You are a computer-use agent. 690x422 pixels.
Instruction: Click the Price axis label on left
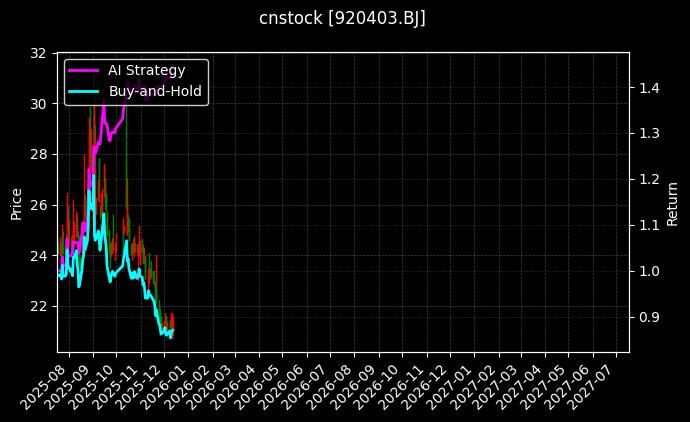(x=16, y=203)
